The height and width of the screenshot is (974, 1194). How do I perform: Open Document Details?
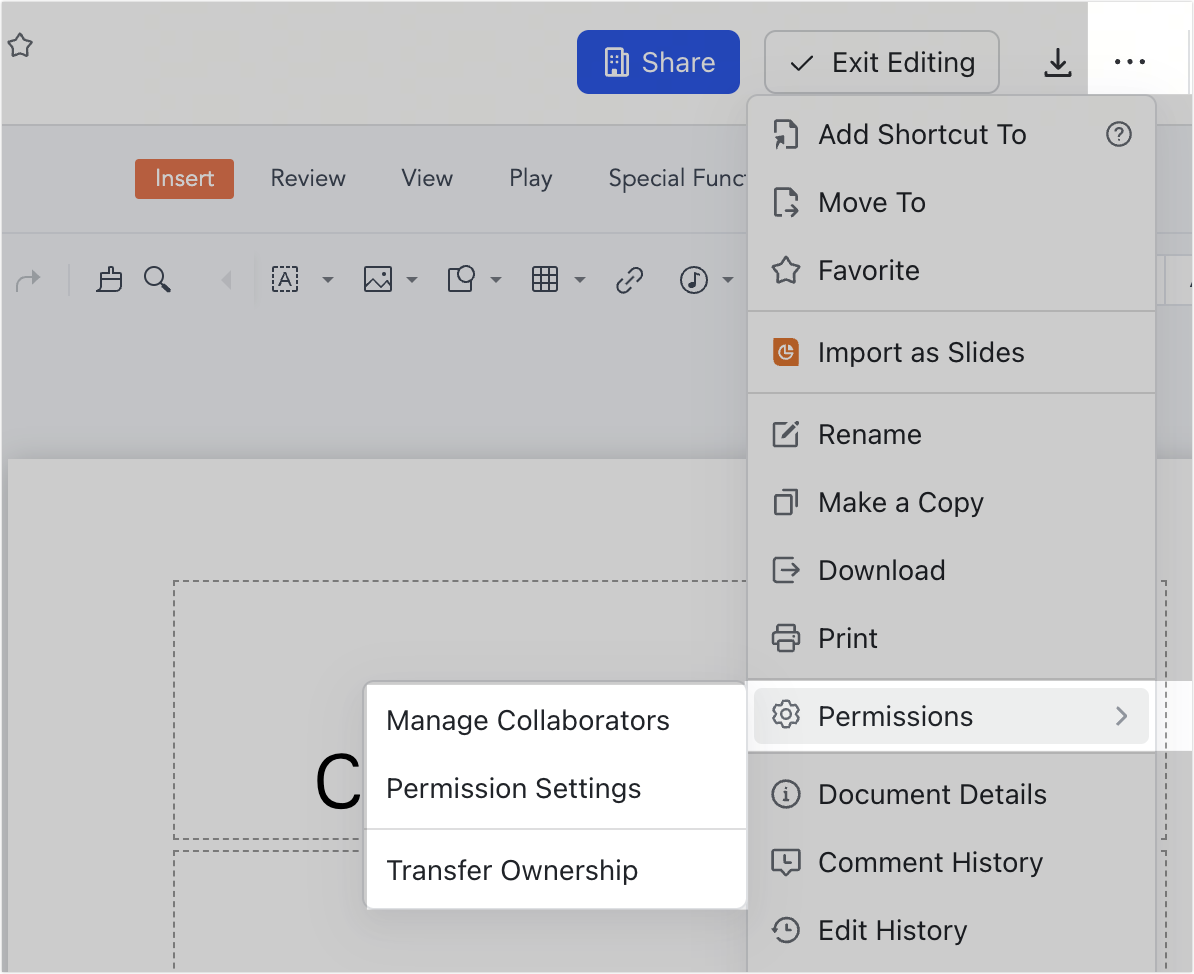click(952, 794)
